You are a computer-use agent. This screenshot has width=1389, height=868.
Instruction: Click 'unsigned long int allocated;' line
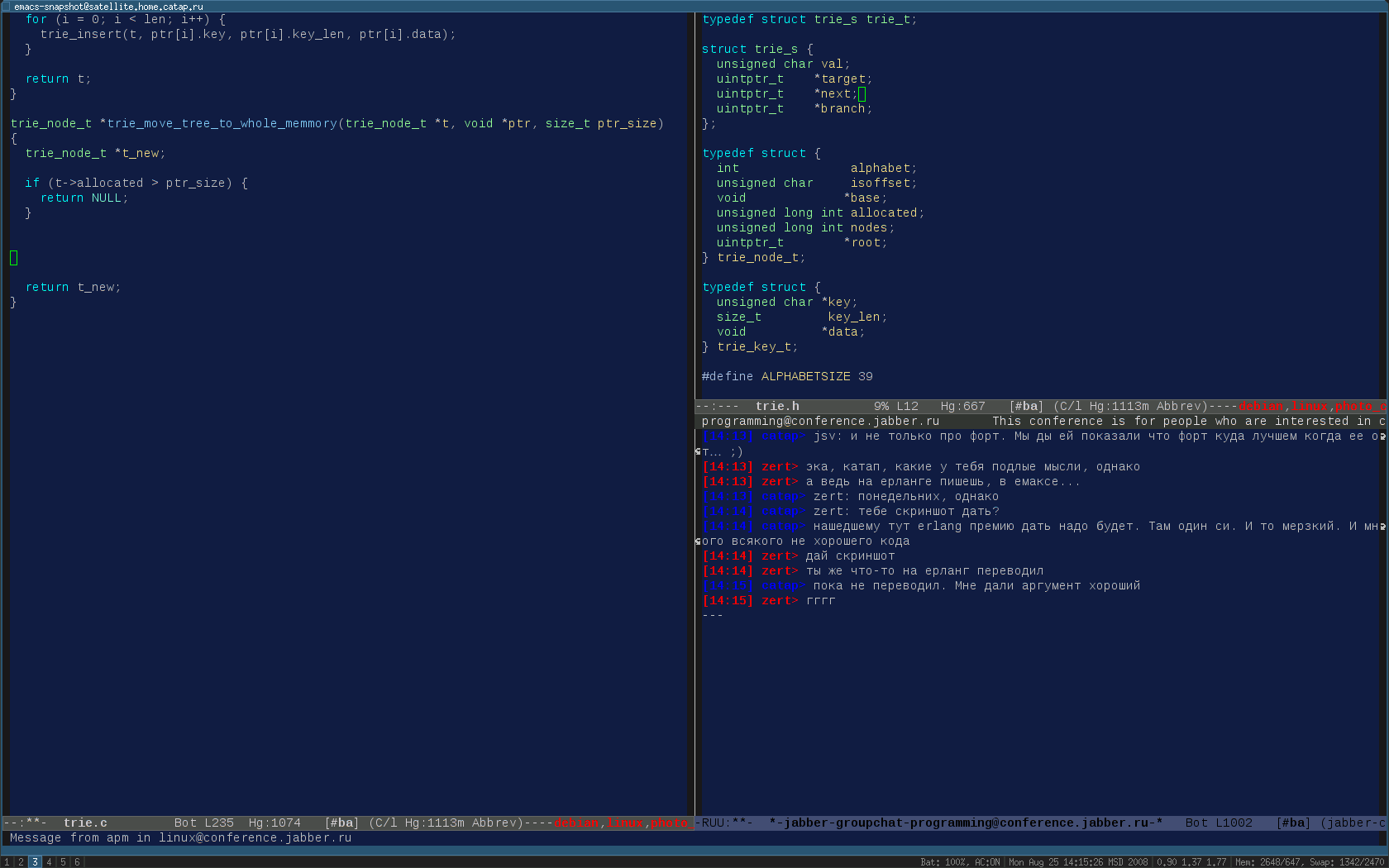coord(820,212)
